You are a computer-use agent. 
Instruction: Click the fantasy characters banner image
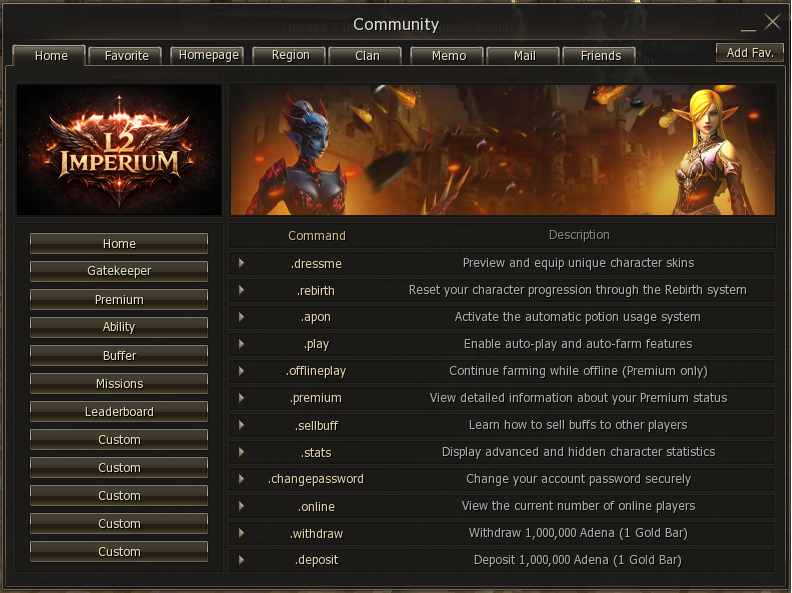pos(503,150)
